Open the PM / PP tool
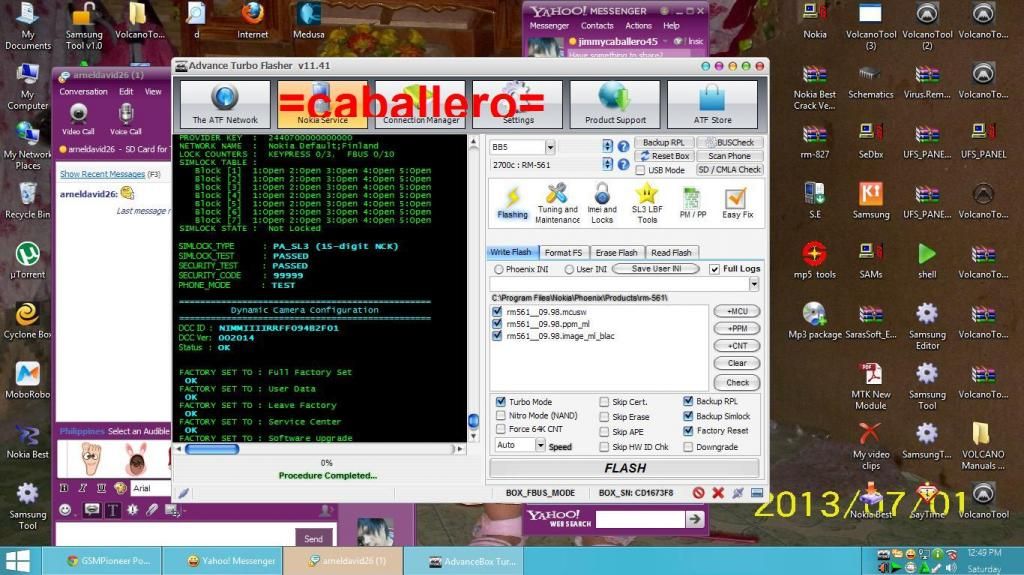Image resolution: width=1024 pixels, height=575 pixels. (693, 201)
